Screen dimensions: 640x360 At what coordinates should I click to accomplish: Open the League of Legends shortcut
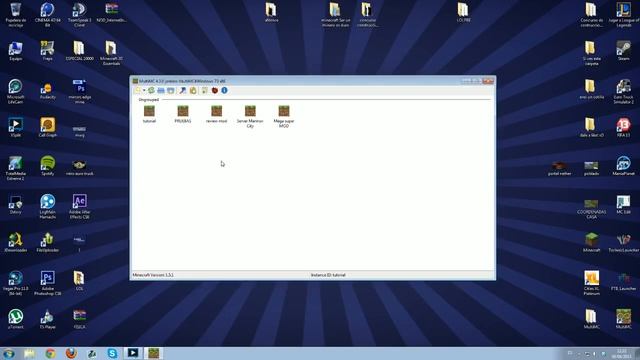(623, 14)
